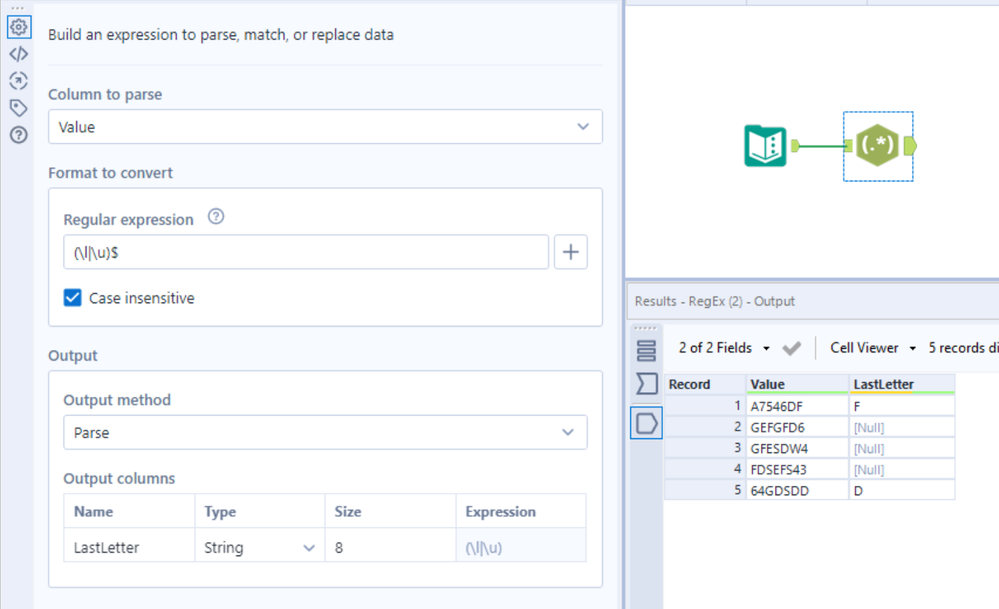Select cell FDSEFS43 in results
999x609 pixels.
(x=797, y=469)
